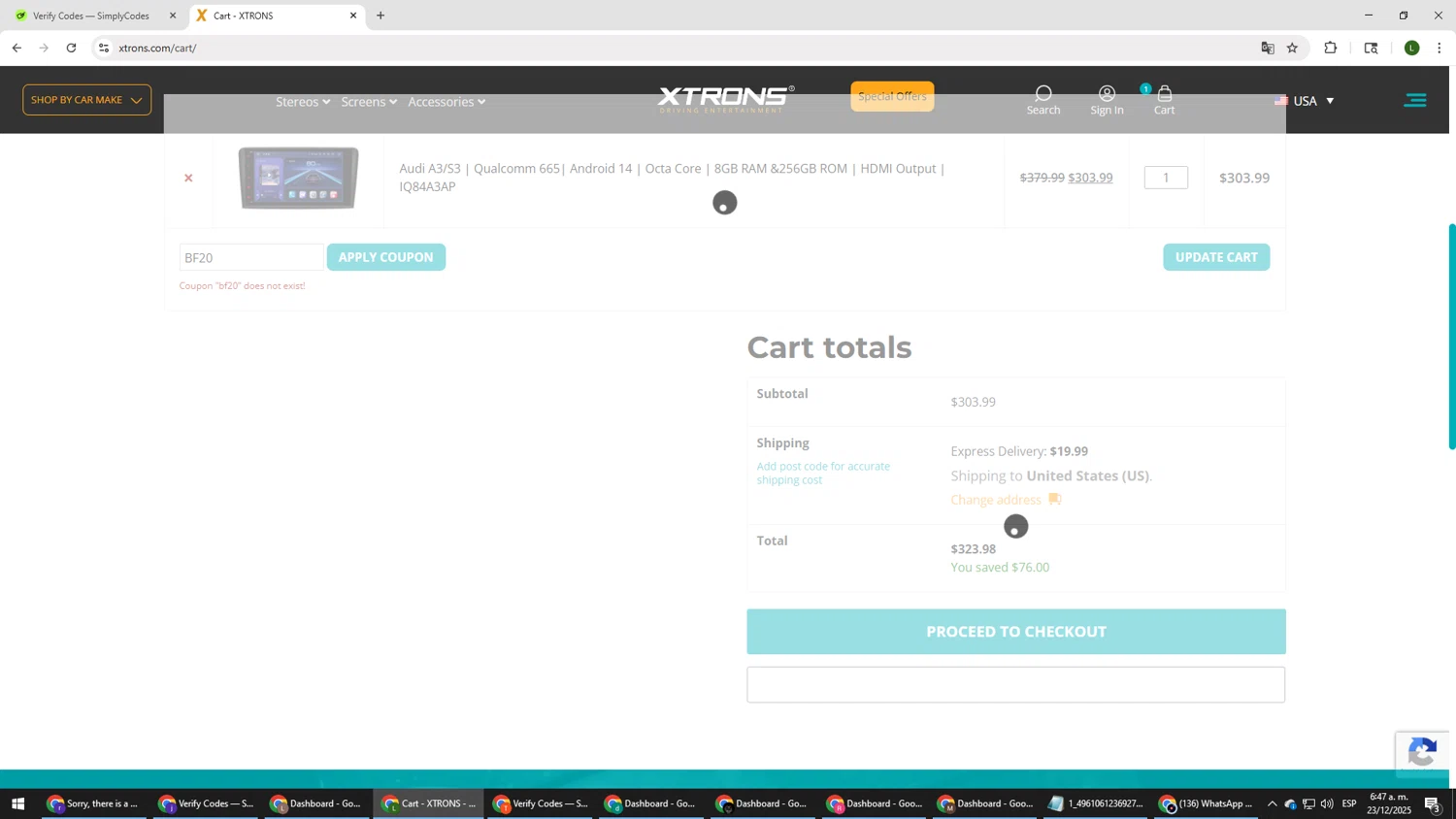
Task: Click the XTRONS logo
Action: 726,98
